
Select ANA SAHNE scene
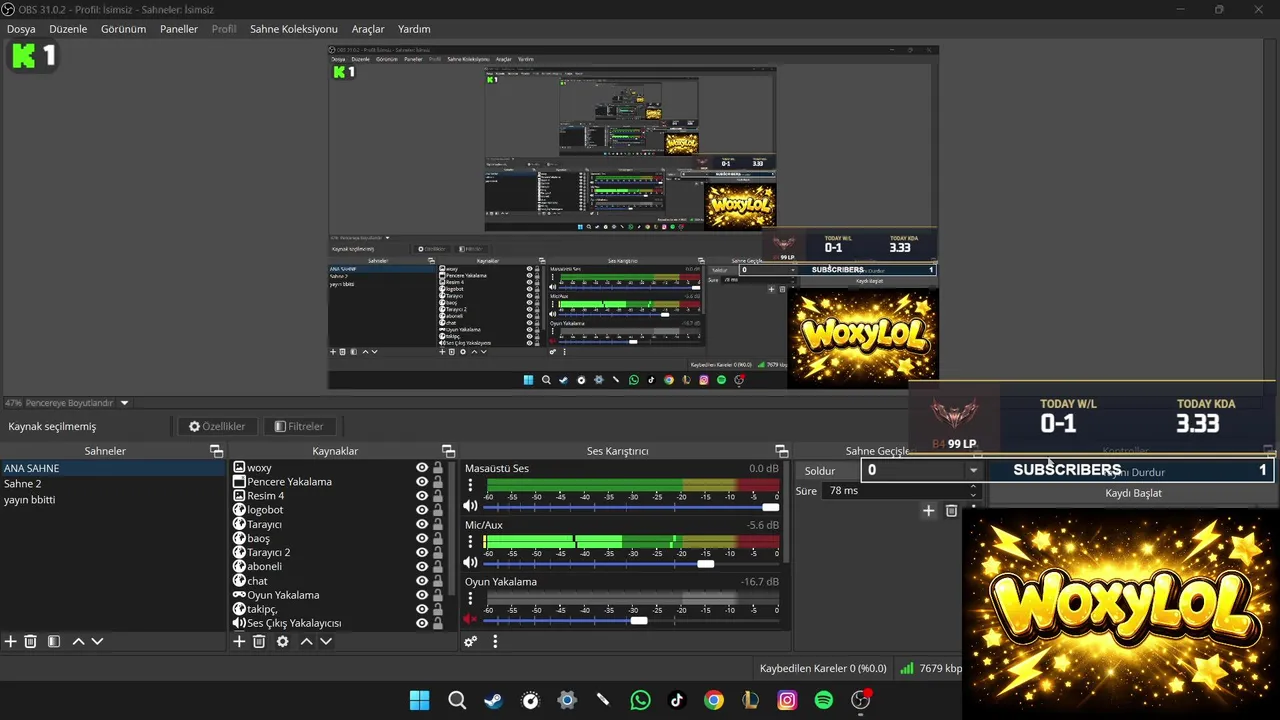113,468
